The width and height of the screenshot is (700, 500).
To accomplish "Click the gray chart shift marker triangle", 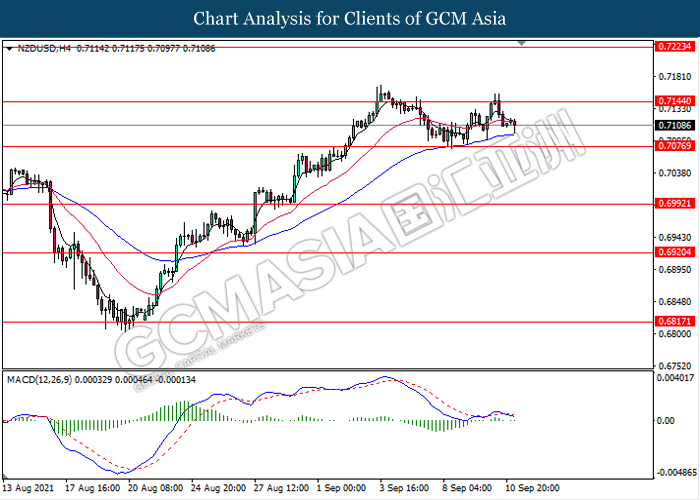I will [x=521, y=43].
